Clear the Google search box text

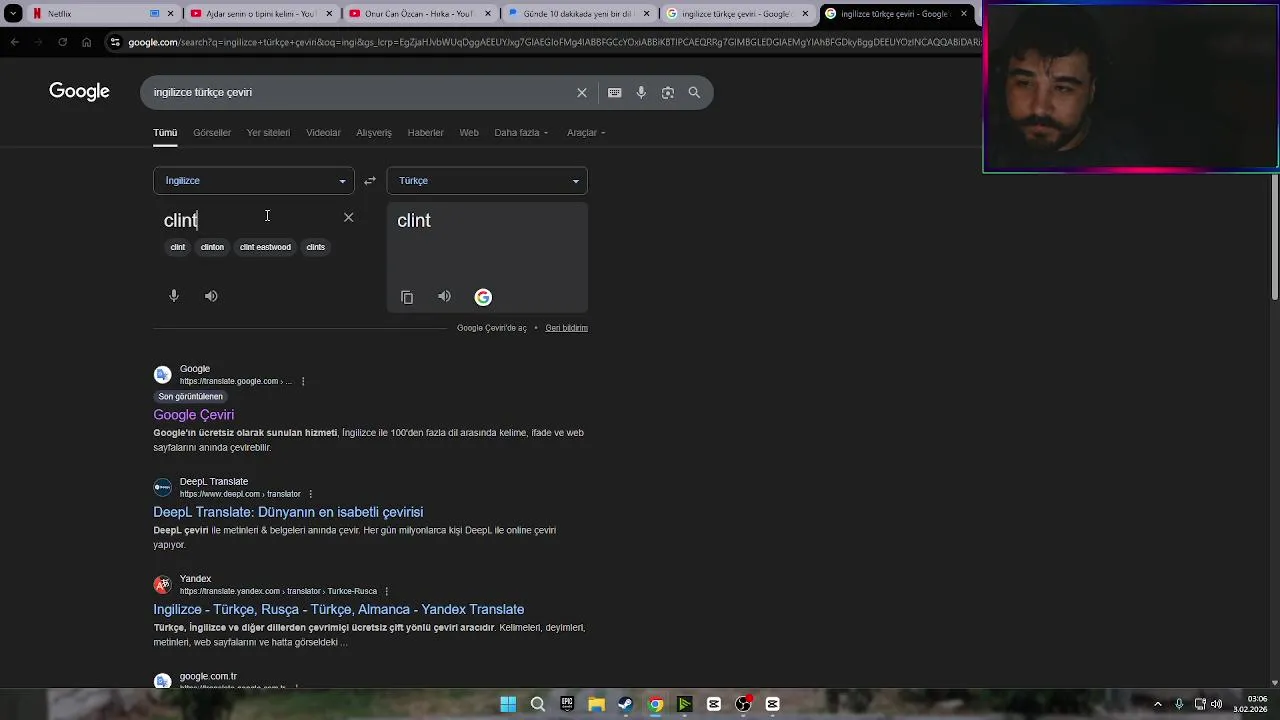tap(582, 92)
